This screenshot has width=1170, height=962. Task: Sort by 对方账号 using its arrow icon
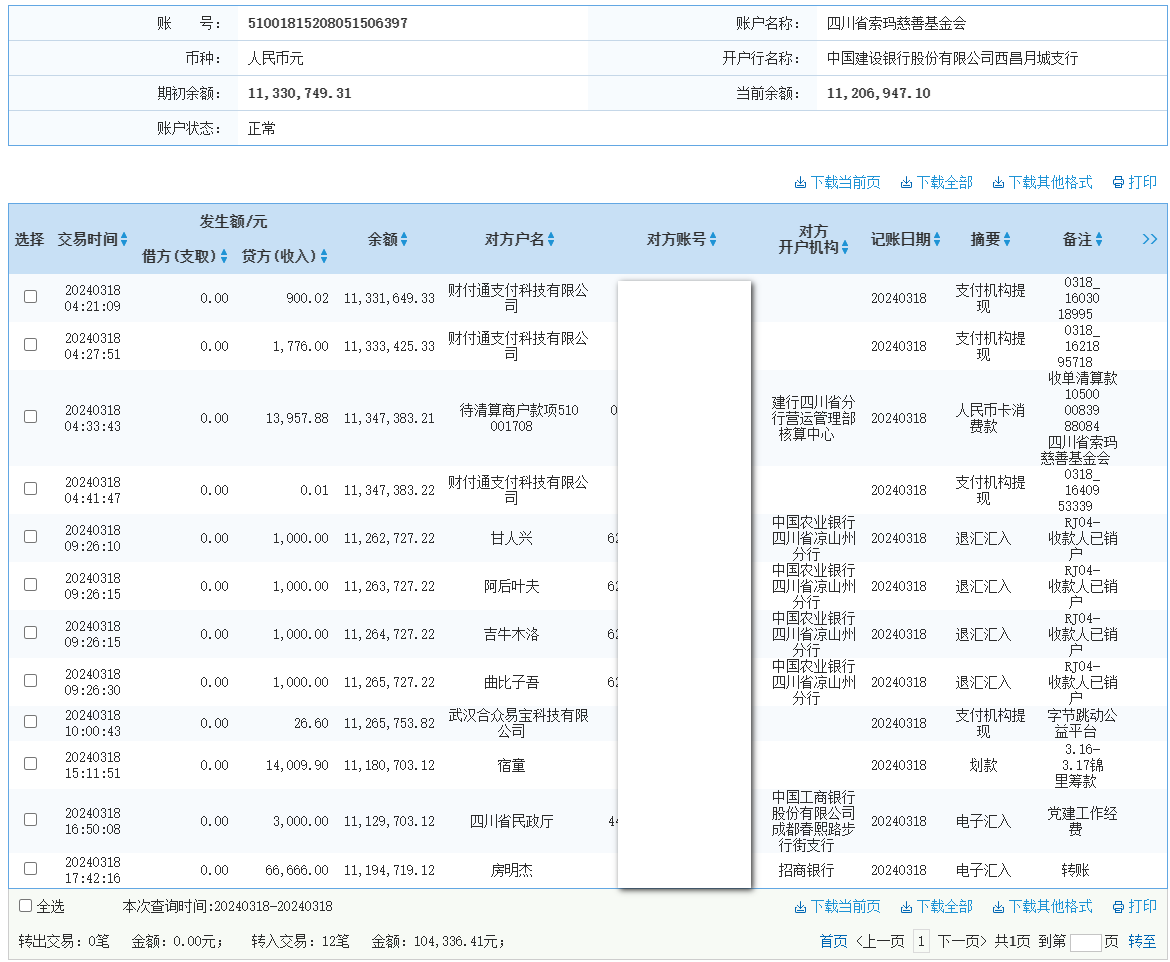pyautogui.click(x=713, y=240)
